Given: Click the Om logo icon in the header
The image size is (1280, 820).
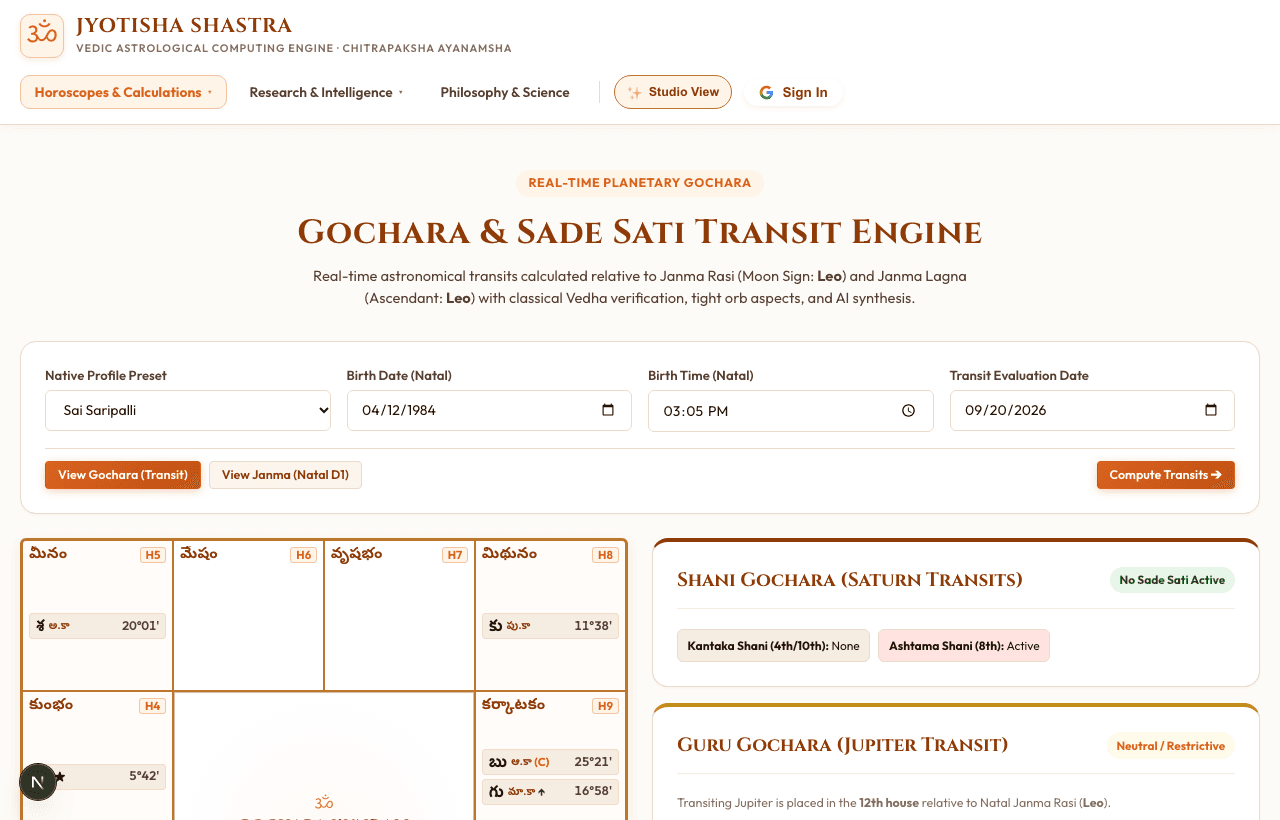Looking at the screenshot, I should (42, 36).
